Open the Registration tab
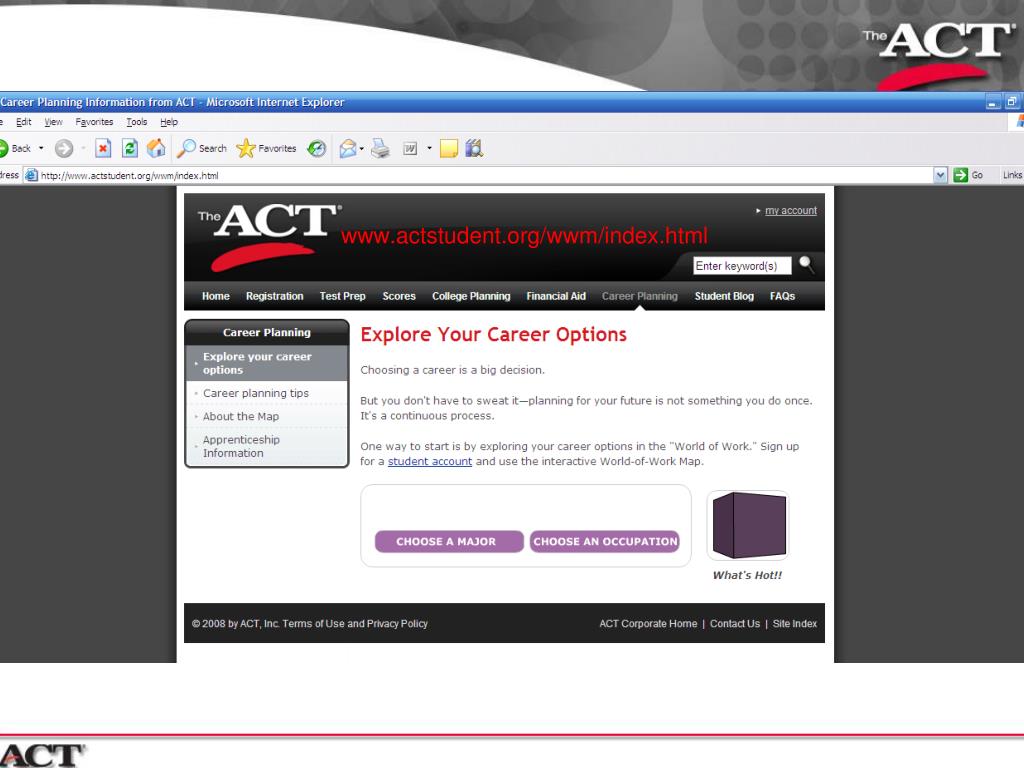Viewport: 1024px width, 768px height. point(274,296)
